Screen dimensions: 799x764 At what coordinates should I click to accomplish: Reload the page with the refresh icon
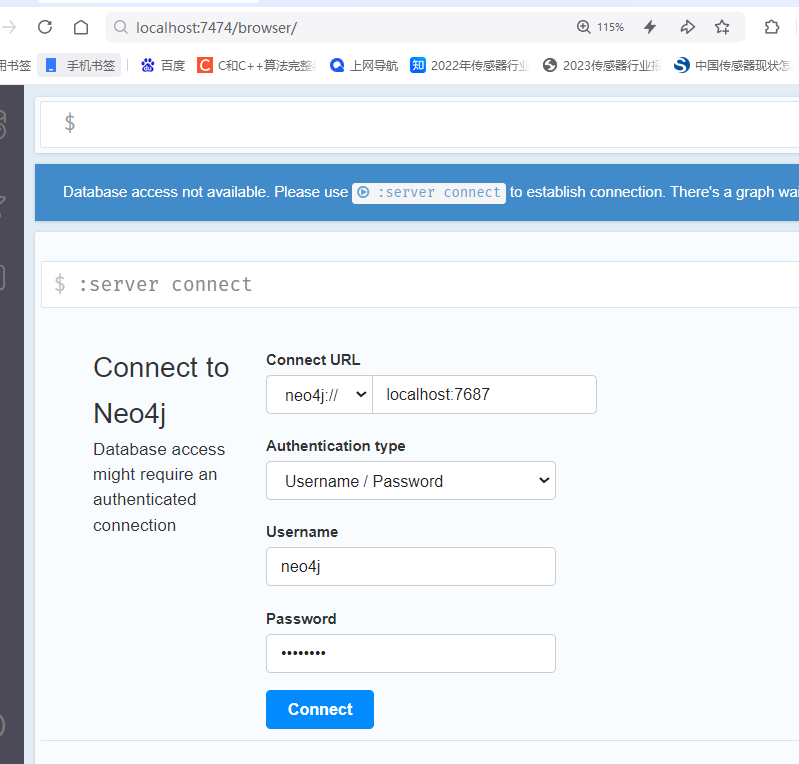pyautogui.click(x=45, y=27)
